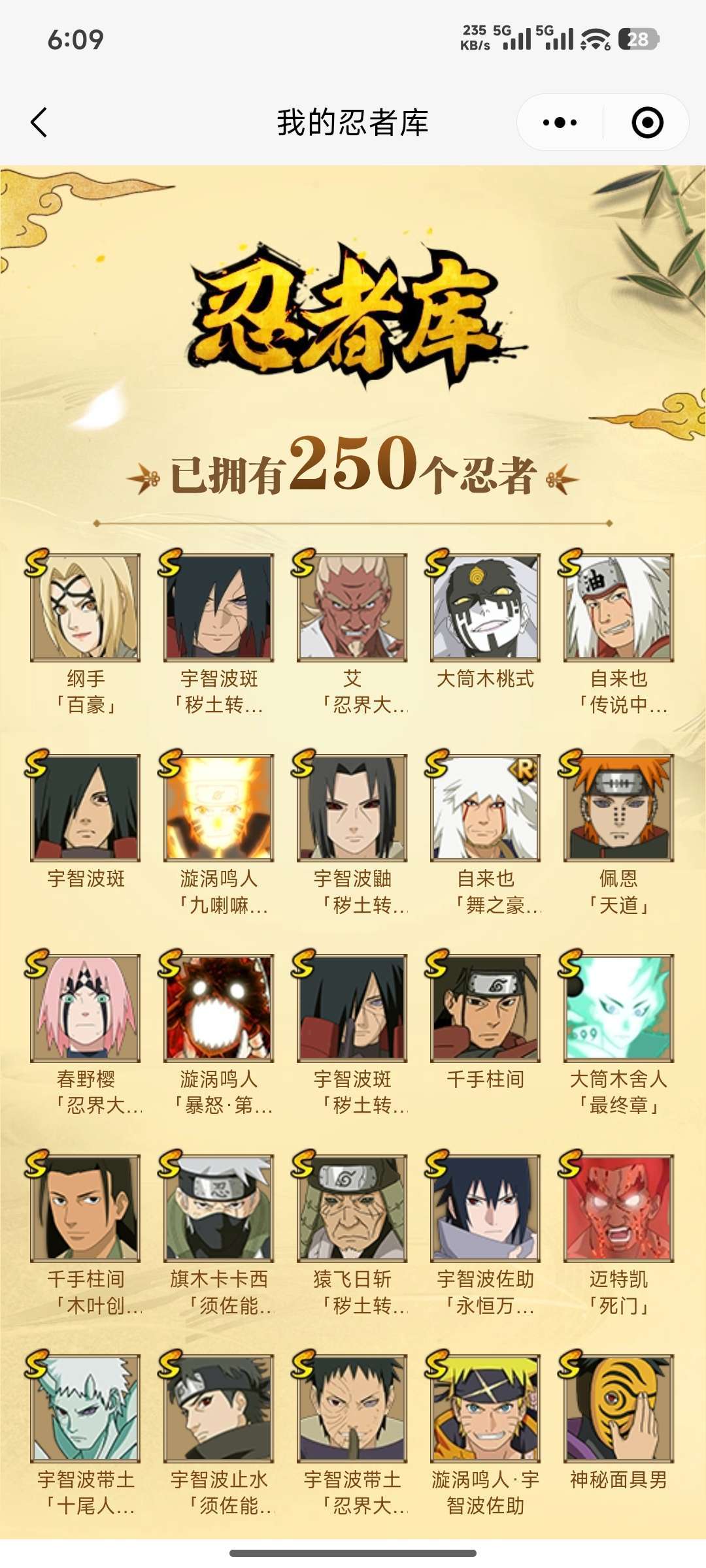The height and width of the screenshot is (1568, 706).
Task: Tap the 大筒木舍人「最终章」avatar
Action: tap(619, 1007)
